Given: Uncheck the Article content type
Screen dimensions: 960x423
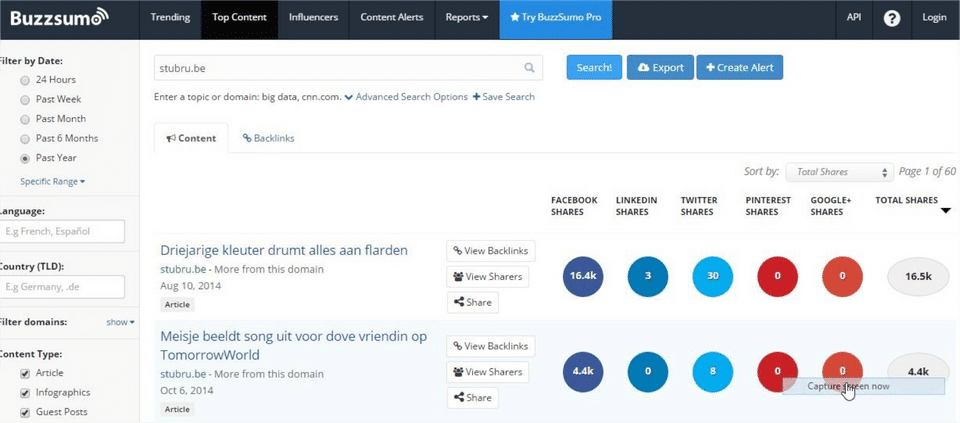Looking at the screenshot, I should click(x=25, y=373).
